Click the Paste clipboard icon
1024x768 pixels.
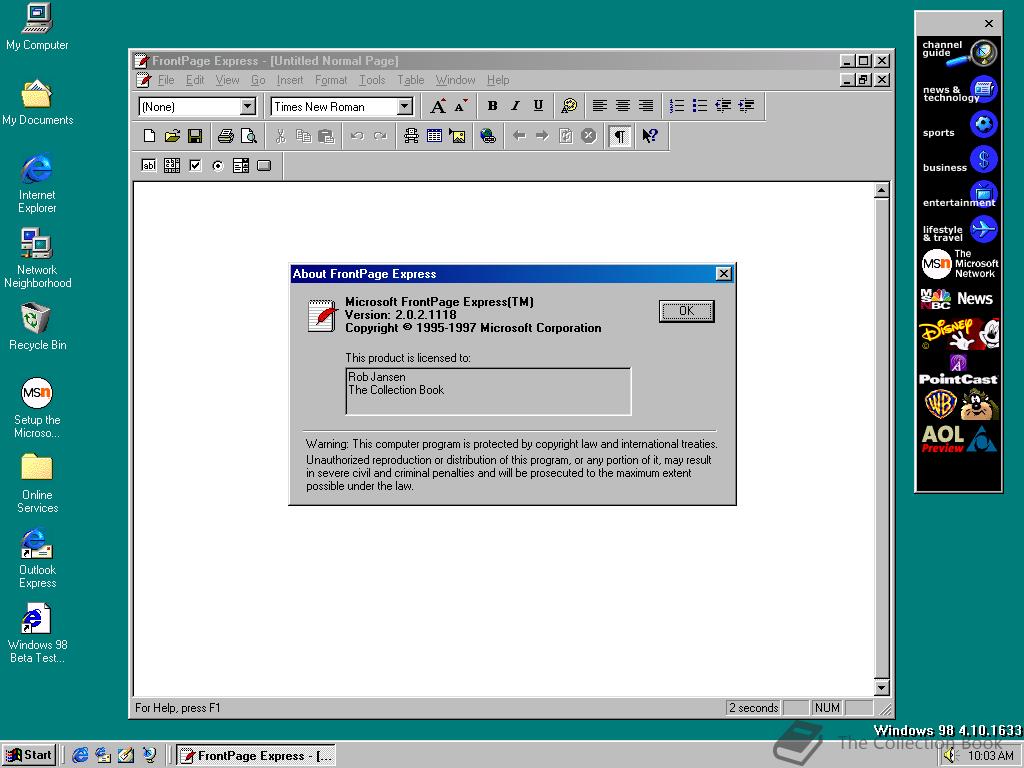(x=326, y=136)
